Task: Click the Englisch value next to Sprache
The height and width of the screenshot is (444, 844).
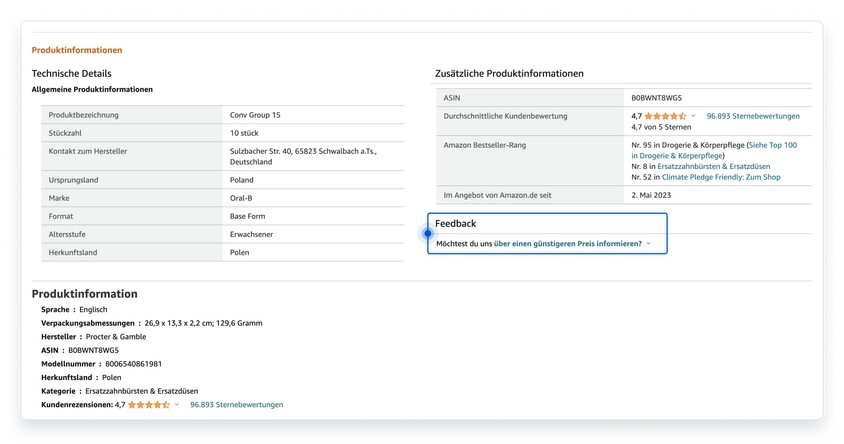Action: coord(93,310)
